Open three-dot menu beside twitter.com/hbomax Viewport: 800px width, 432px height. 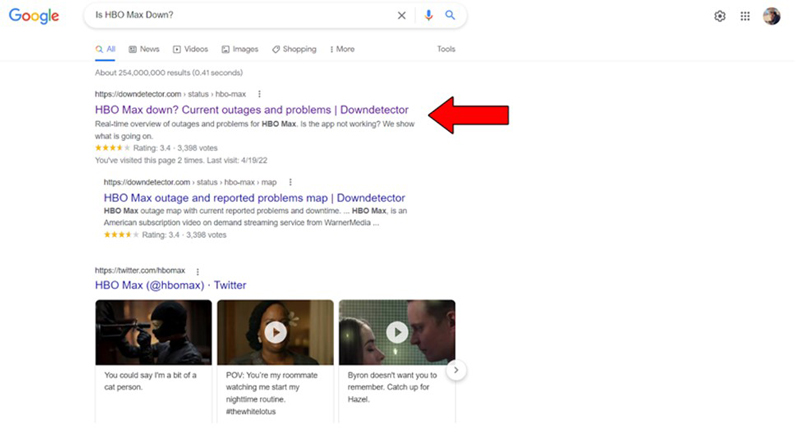(197, 272)
